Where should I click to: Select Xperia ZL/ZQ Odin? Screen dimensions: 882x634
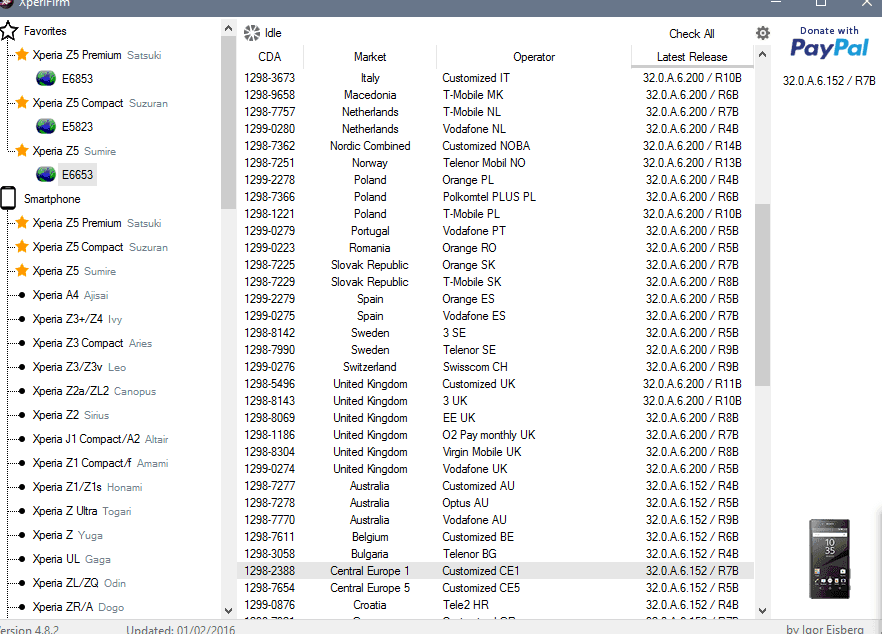click(79, 583)
